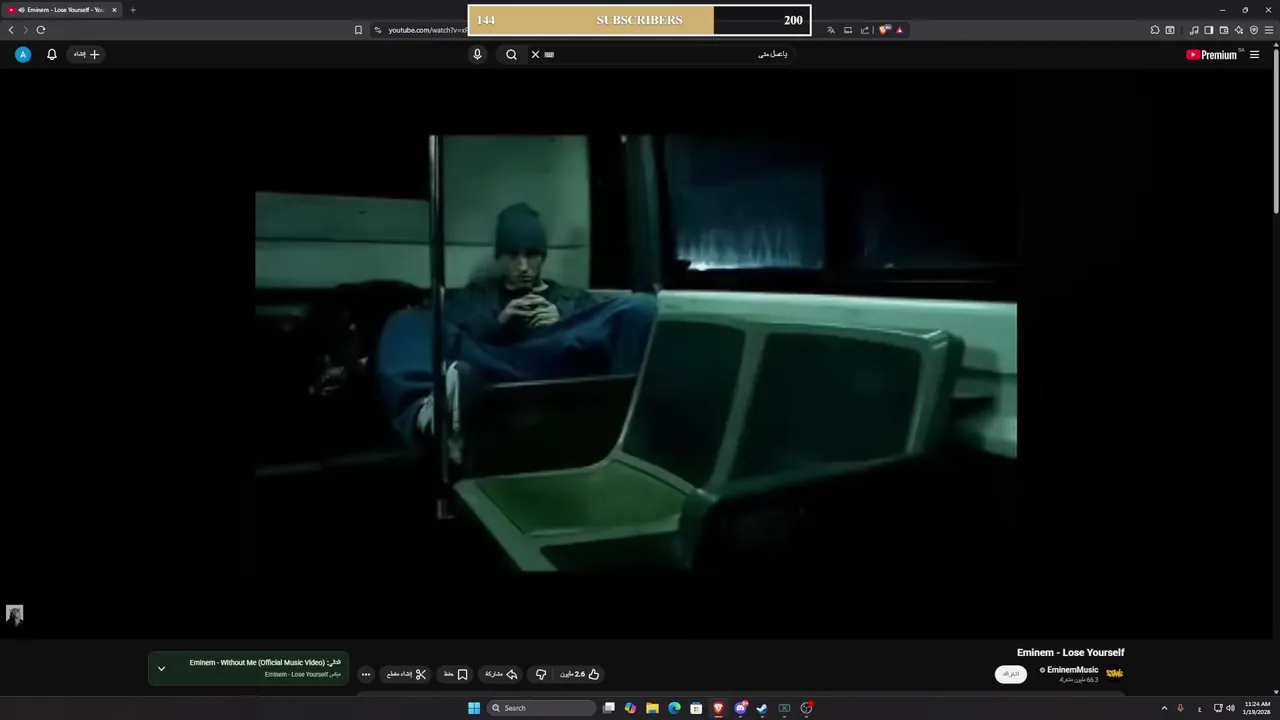
Task: Open Brave Shields lion icon
Action: click(x=884, y=30)
